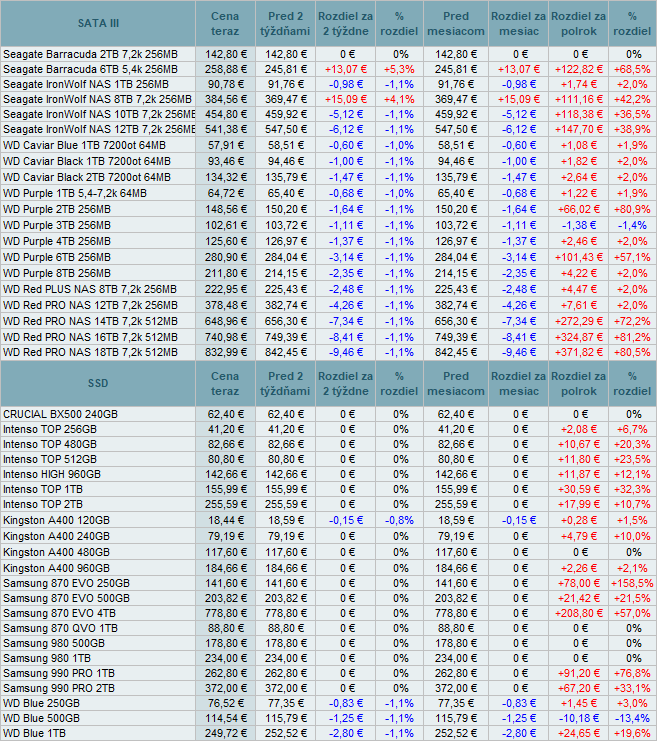Click the half-year difference +324,87 €
Screen dimensions: 657x741
click(x=579, y=337)
